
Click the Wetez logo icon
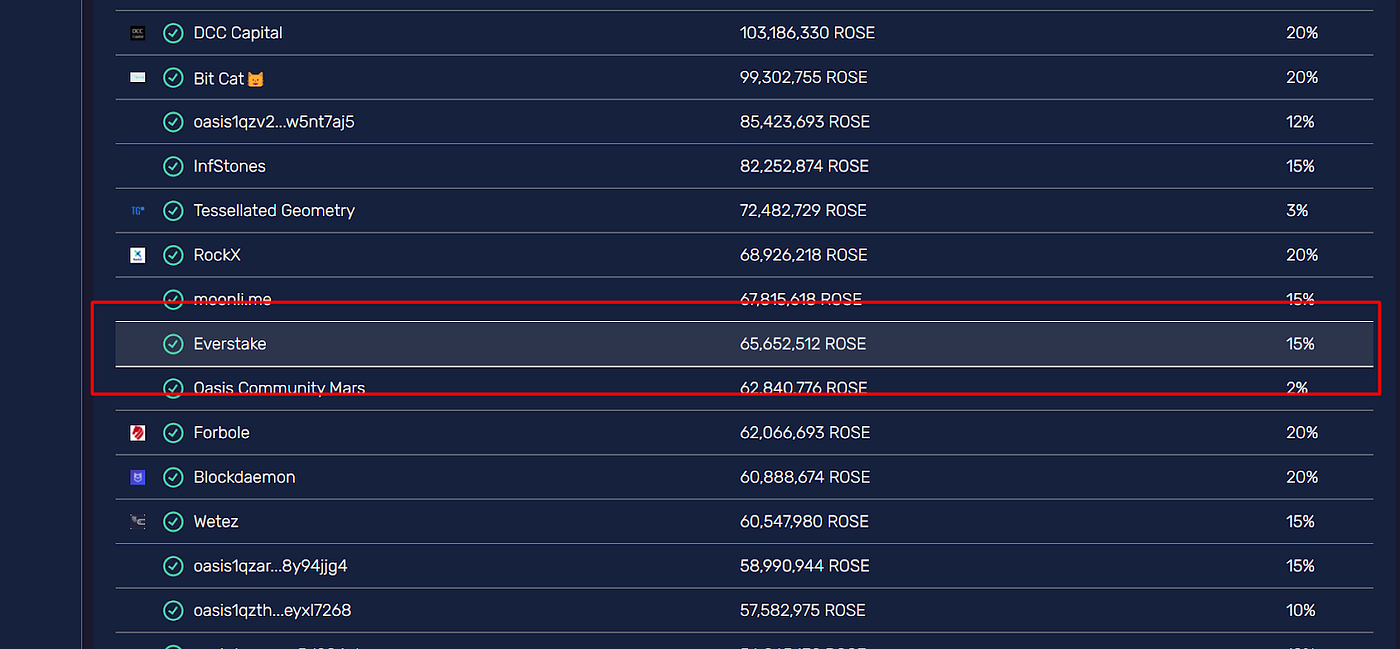(138, 521)
